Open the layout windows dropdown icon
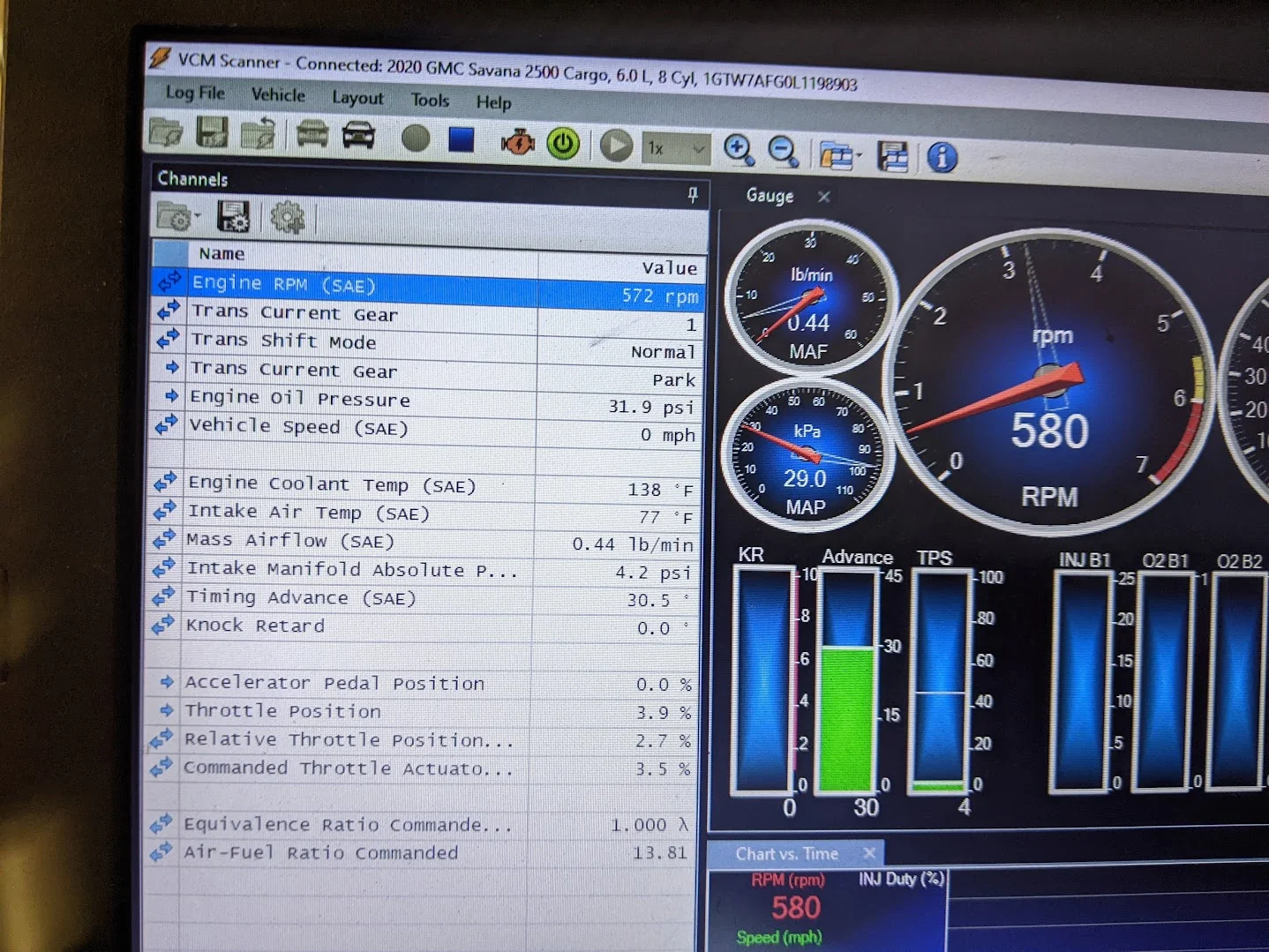 pyautogui.click(x=839, y=156)
